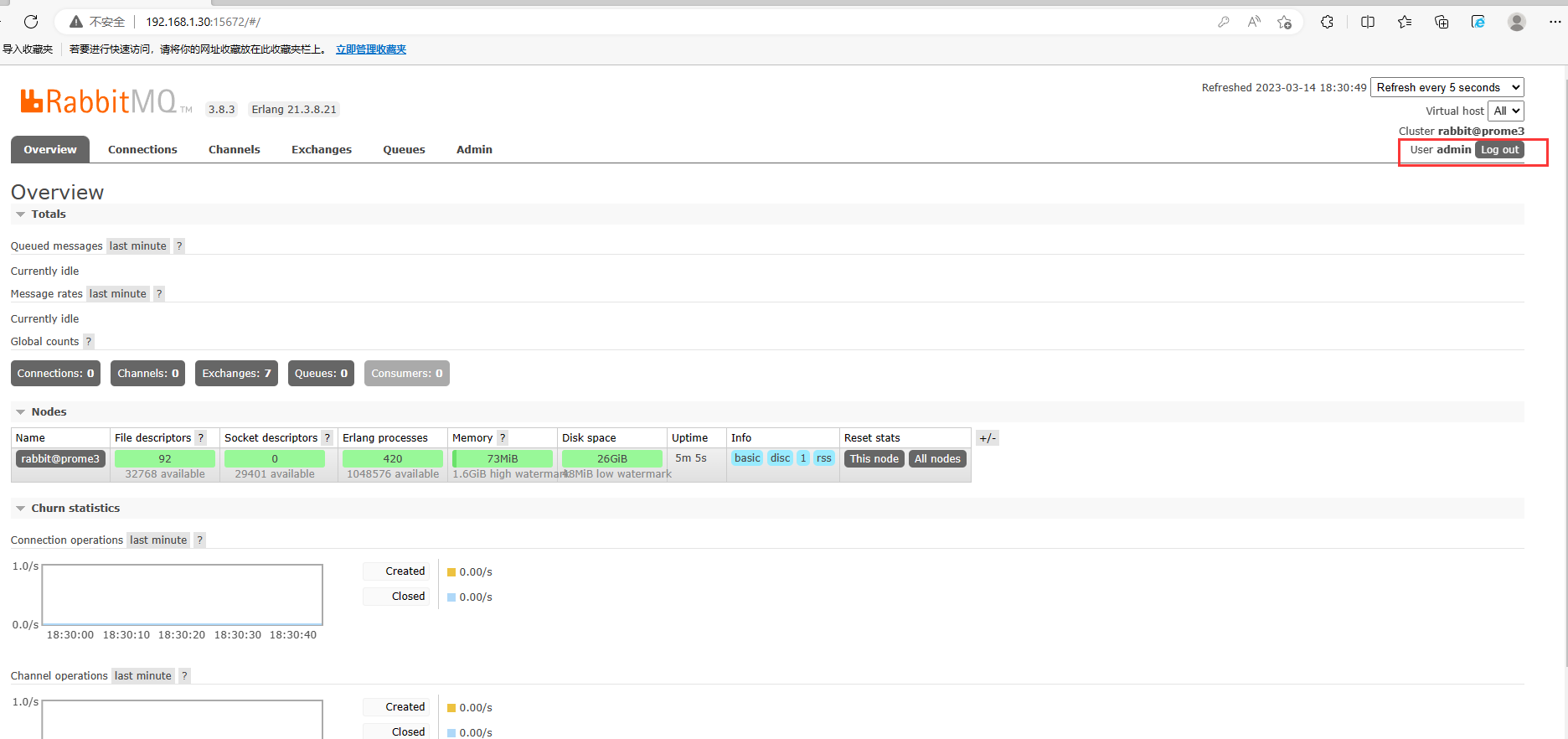Switch to the Exchanges tab

pos(322,149)
